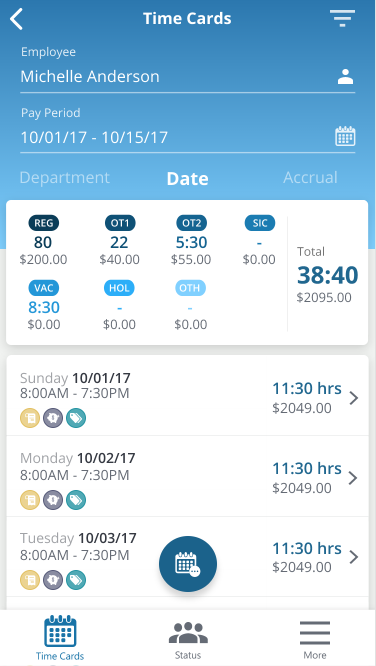The image size is (376, 666).
Task: Open the More bottom navigation menu
Action: coord(315,641)
